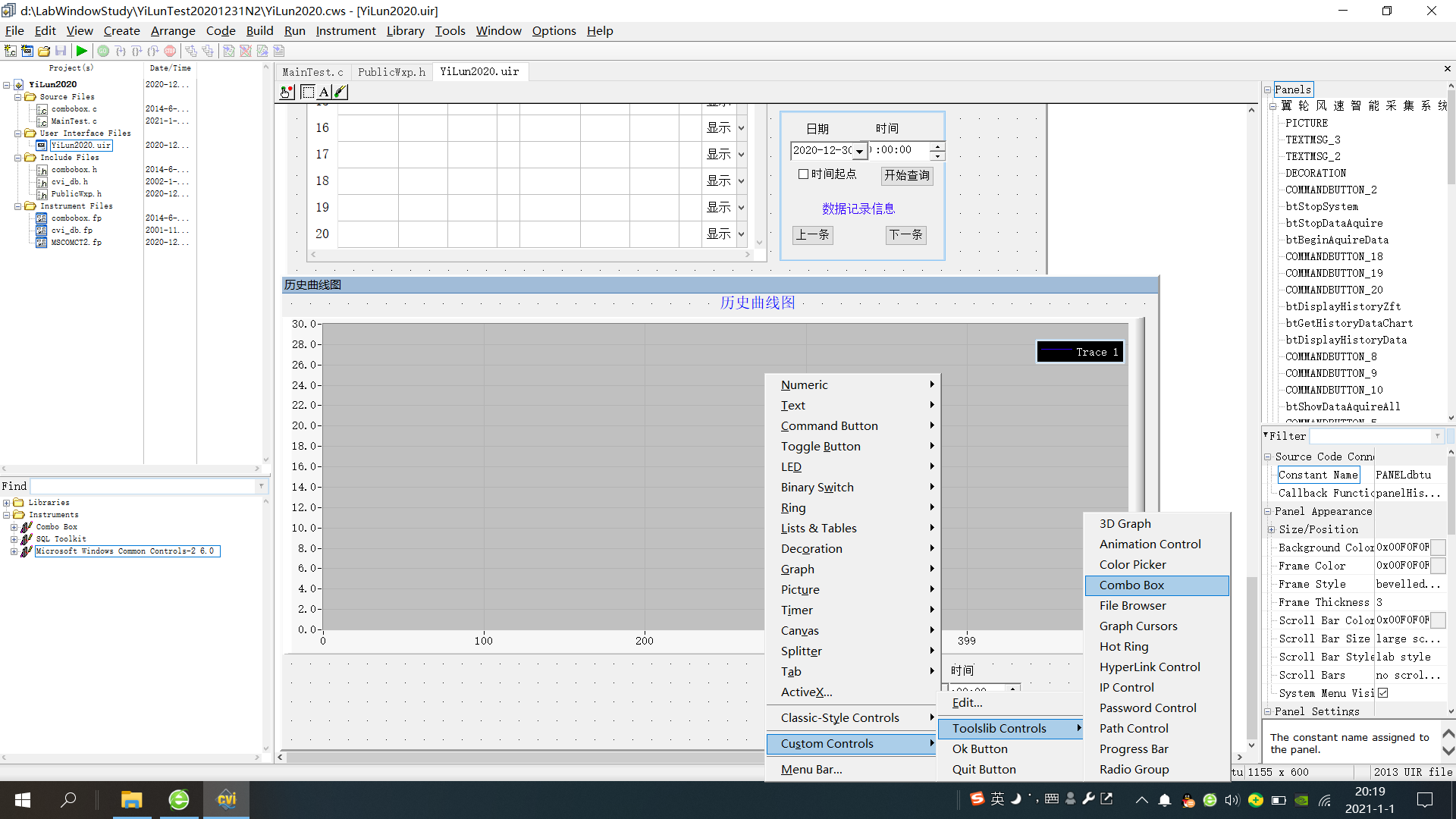The image size is (1456, 819).
Task: Enable the 时间起点 checkbox
Action: pyautogui.click(x=805, y=174)
